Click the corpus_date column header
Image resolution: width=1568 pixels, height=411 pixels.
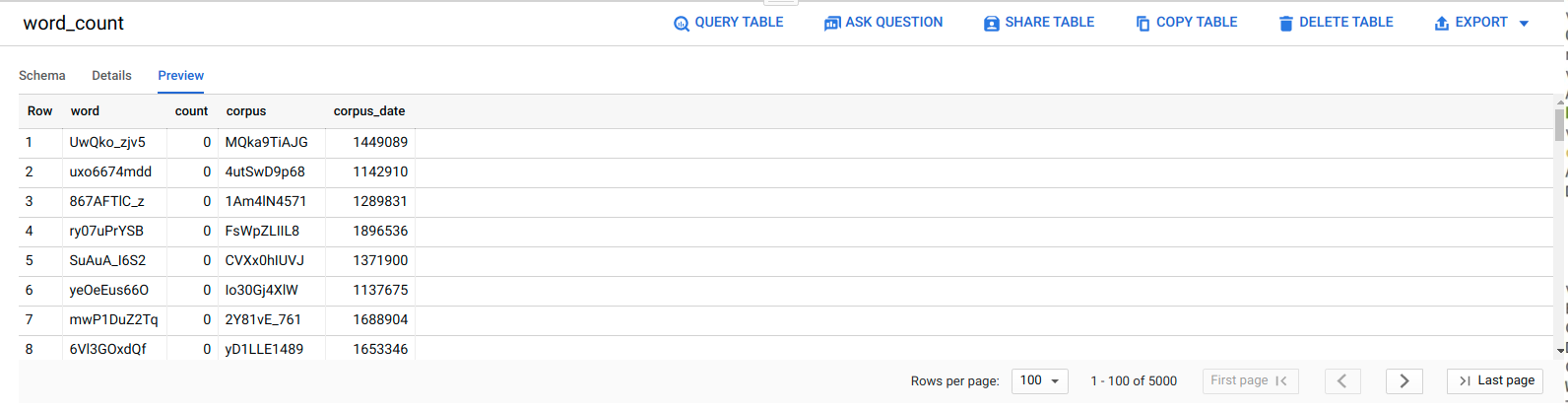(369, 111)
